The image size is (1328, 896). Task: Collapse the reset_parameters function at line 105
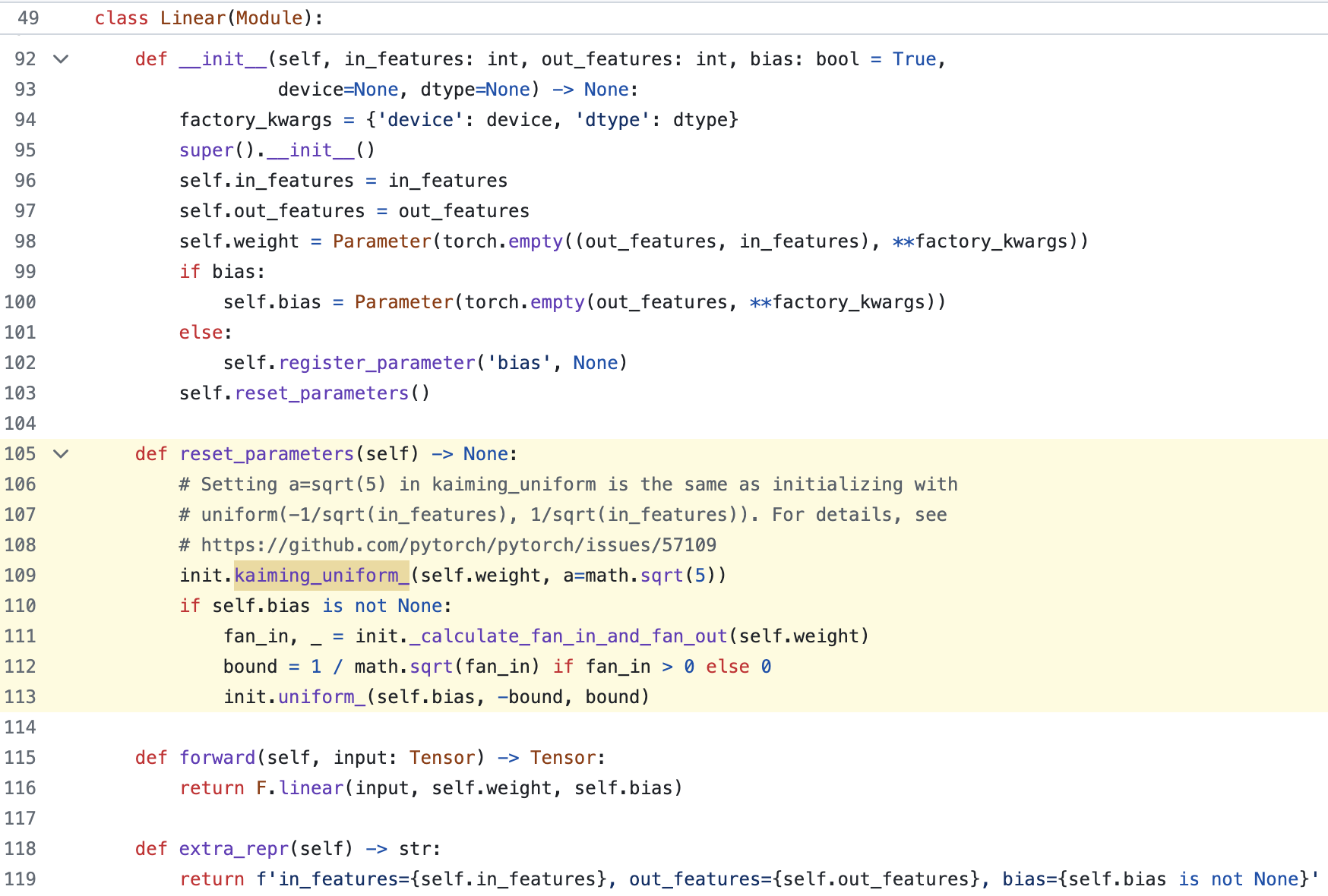[x=61, y=454]
